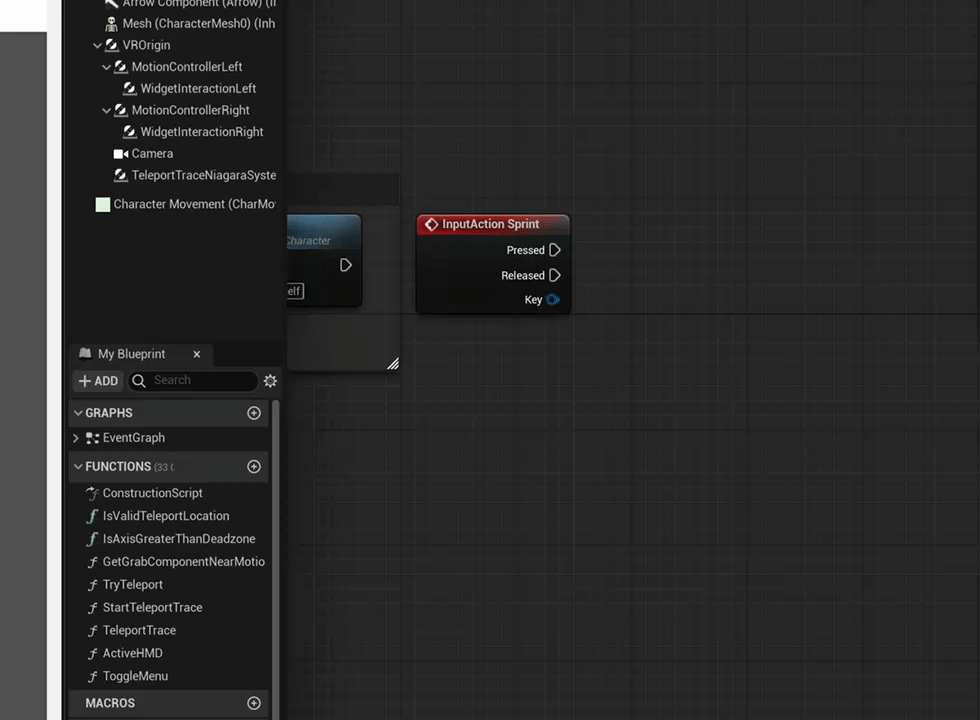The width and height of the screenshot is (980, 720).
Task: Add a new graph using the GRAPHS plus icon
Action: pos(253,412)
